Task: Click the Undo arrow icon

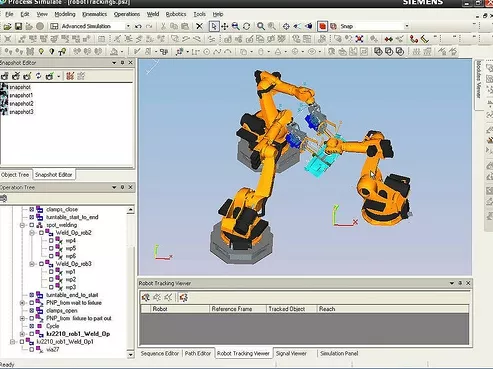Action: point(138,26)
